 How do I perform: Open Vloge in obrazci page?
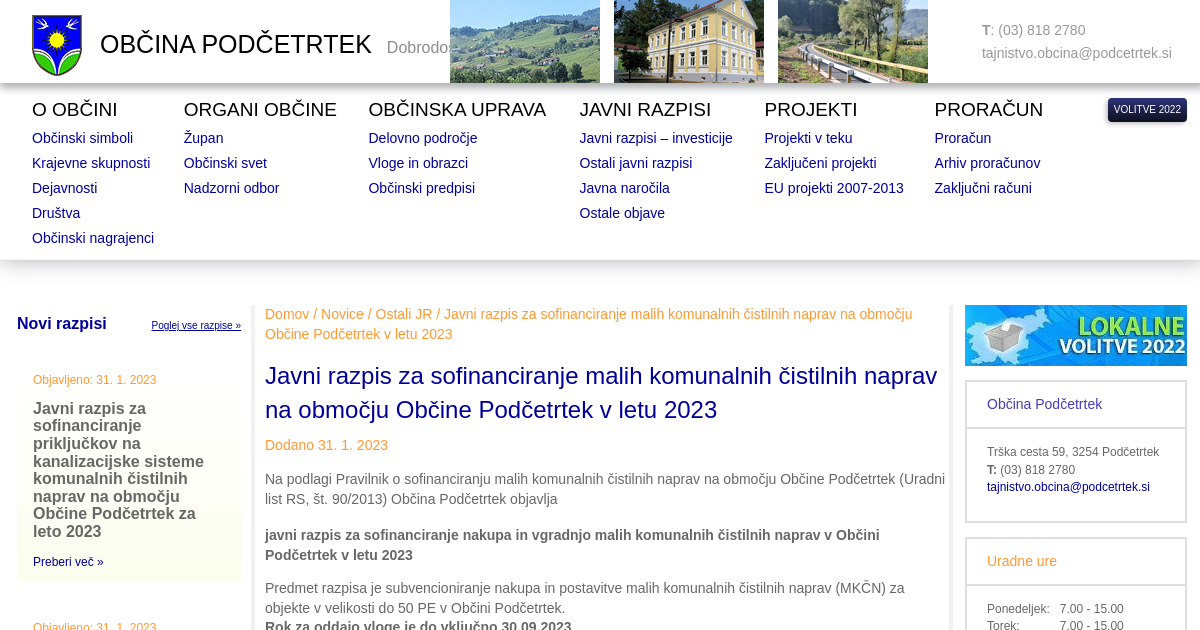[x=418, y=163]
